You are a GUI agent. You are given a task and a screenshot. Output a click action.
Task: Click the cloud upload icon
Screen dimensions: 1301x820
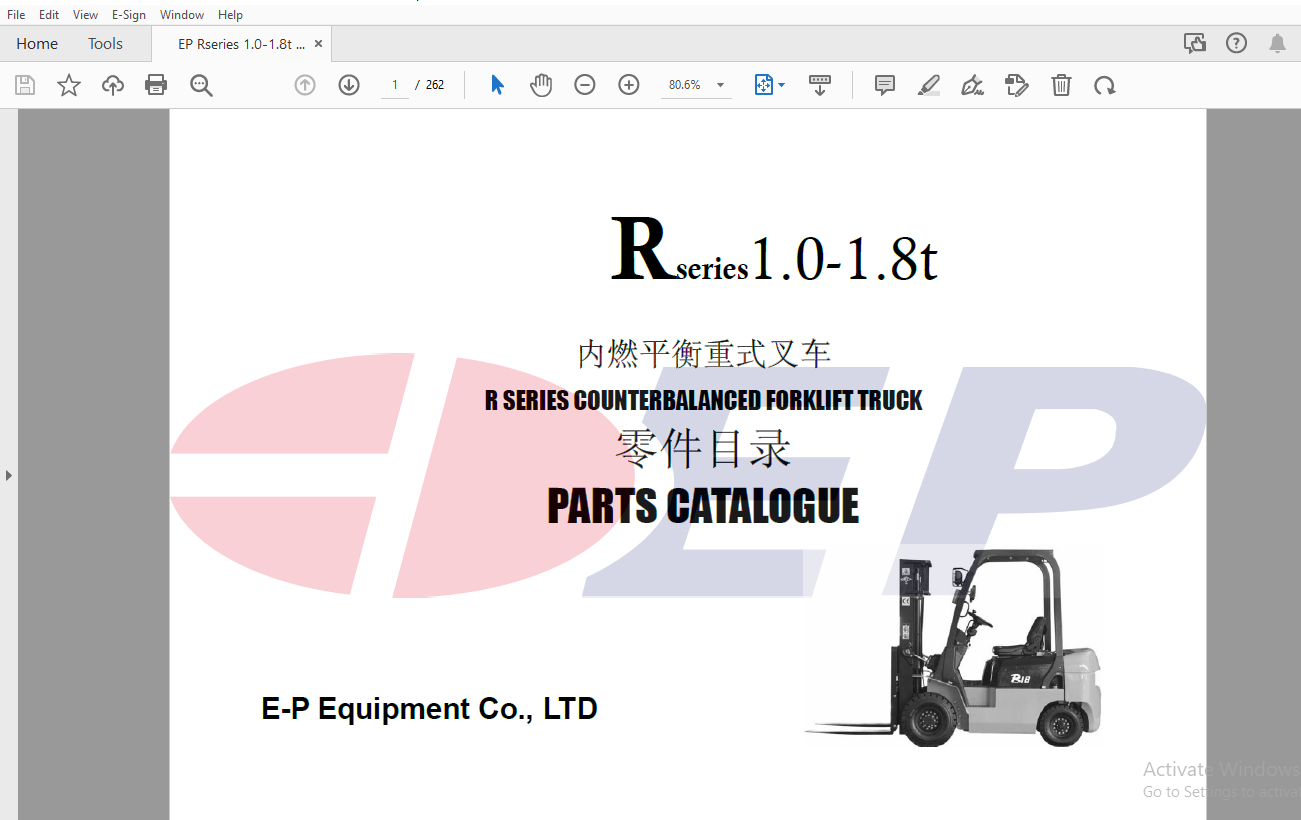[x=113, y=85]
